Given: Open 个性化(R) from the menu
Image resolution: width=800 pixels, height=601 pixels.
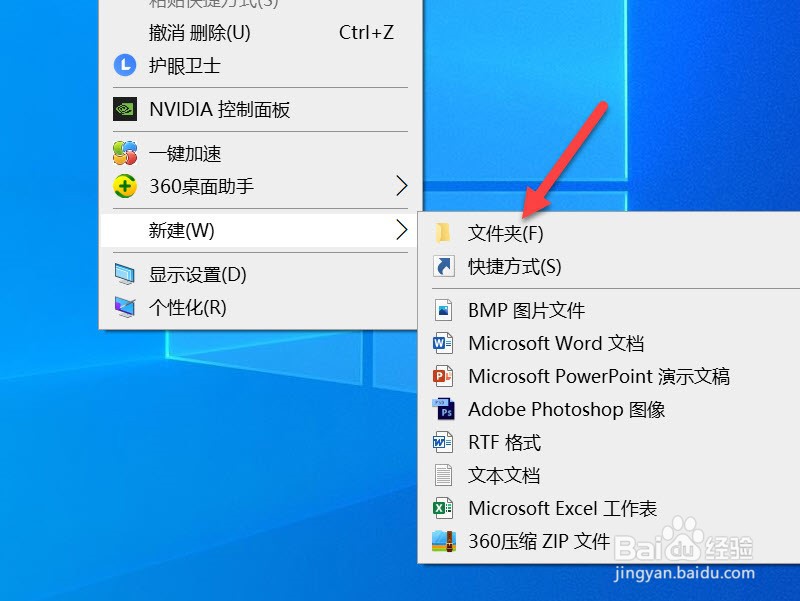Looking at the screenshot, I should tap(260, 307).
